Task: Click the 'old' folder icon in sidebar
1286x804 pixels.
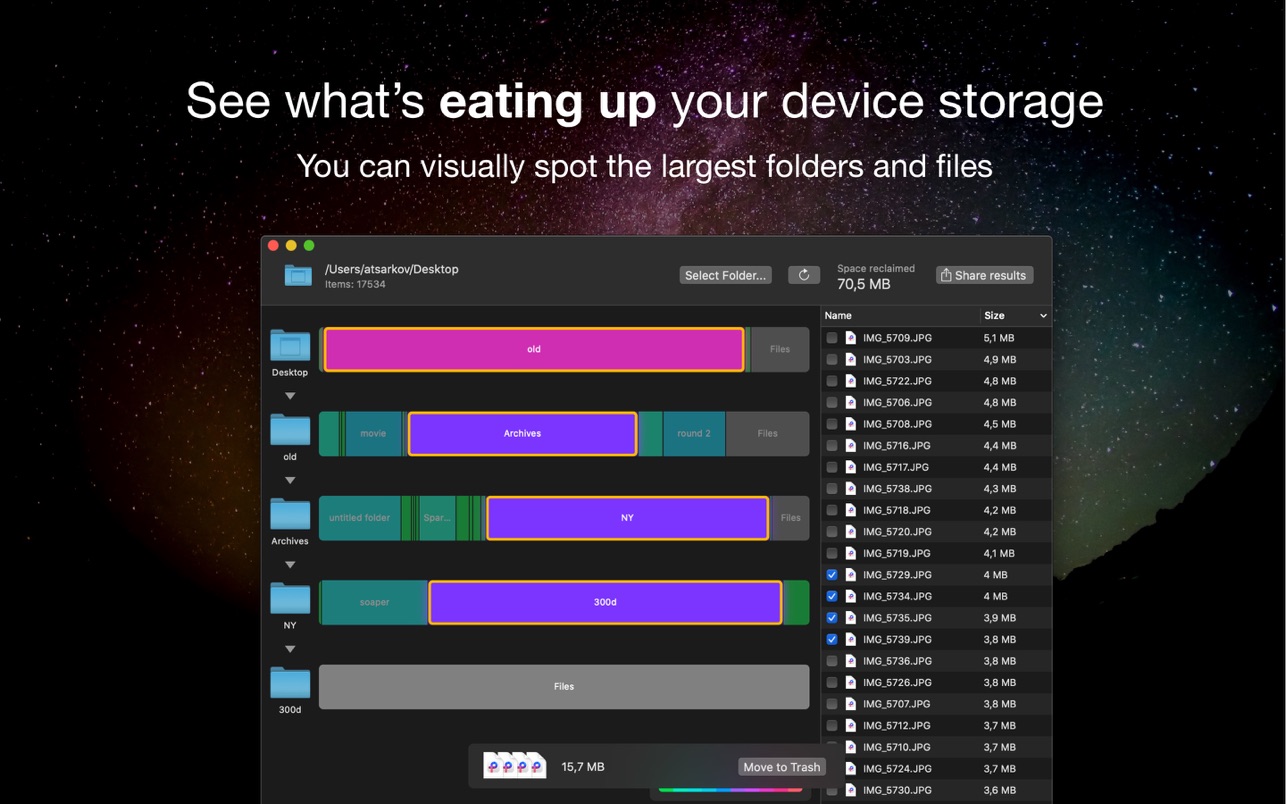Action: 290,430
